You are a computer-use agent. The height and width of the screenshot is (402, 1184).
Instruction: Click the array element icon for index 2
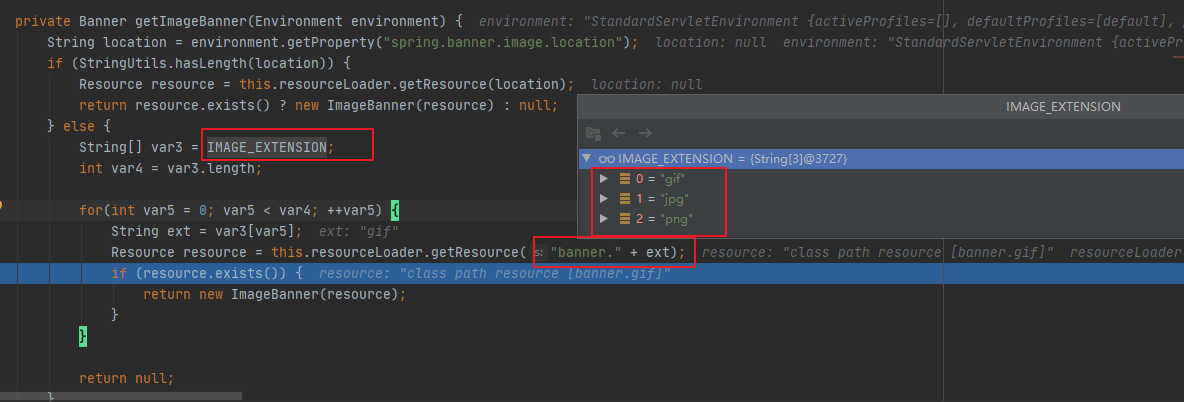coord(625,219)
